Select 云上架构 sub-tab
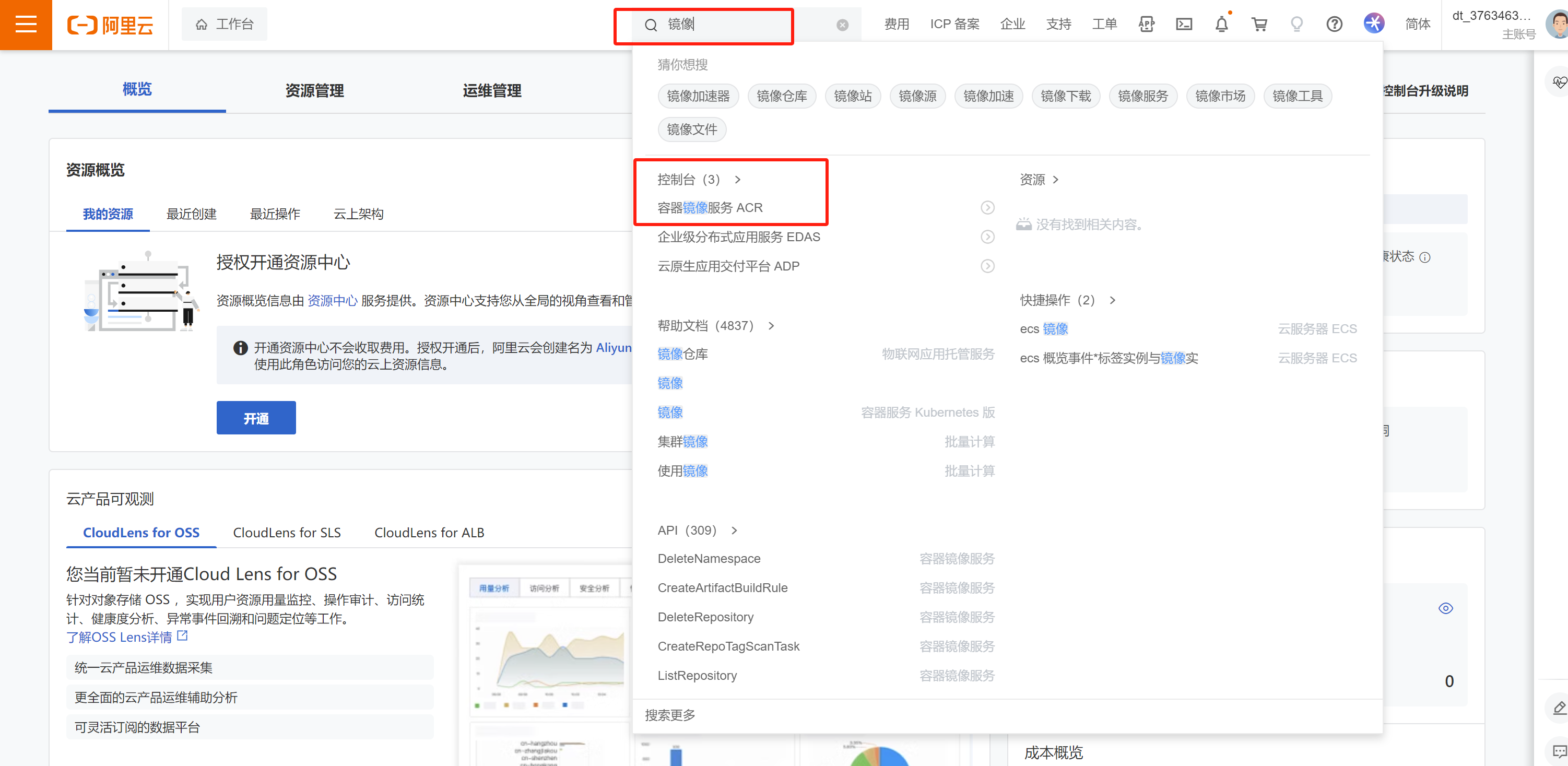Screen dimensions: 1568x766 coord(359,214)
